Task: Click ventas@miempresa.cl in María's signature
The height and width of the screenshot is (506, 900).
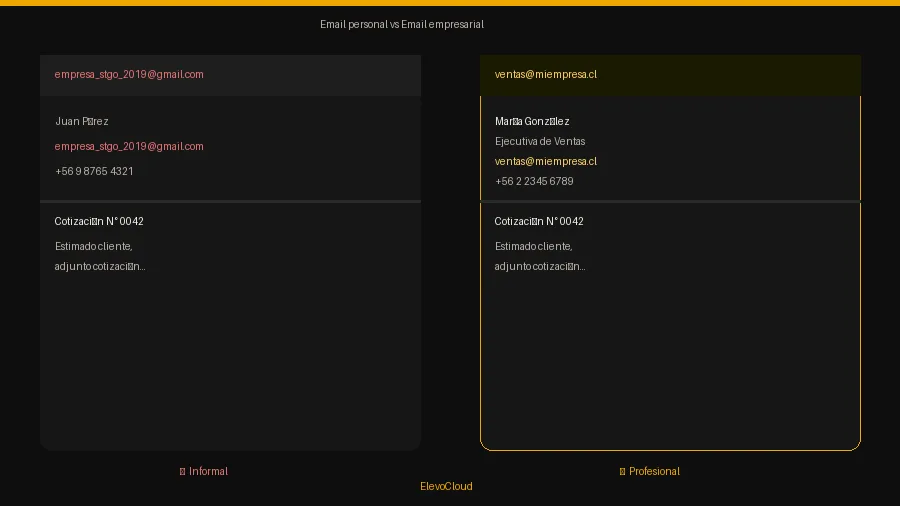Action: pos(546,162)
